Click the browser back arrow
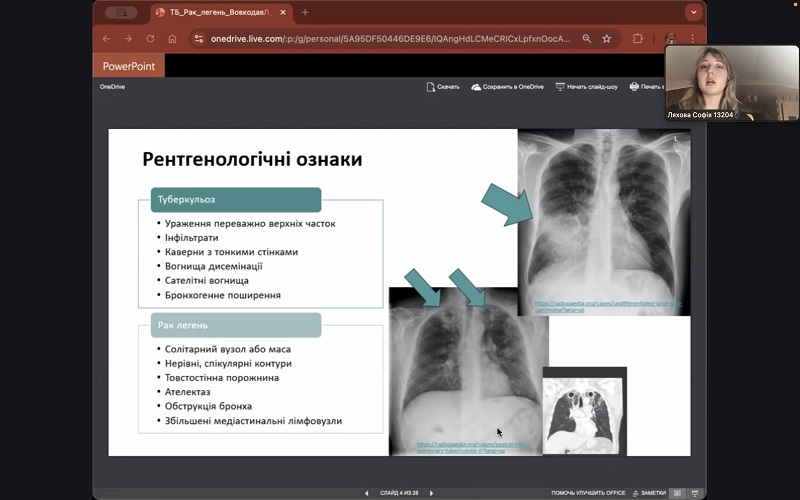 click(106, 39)
